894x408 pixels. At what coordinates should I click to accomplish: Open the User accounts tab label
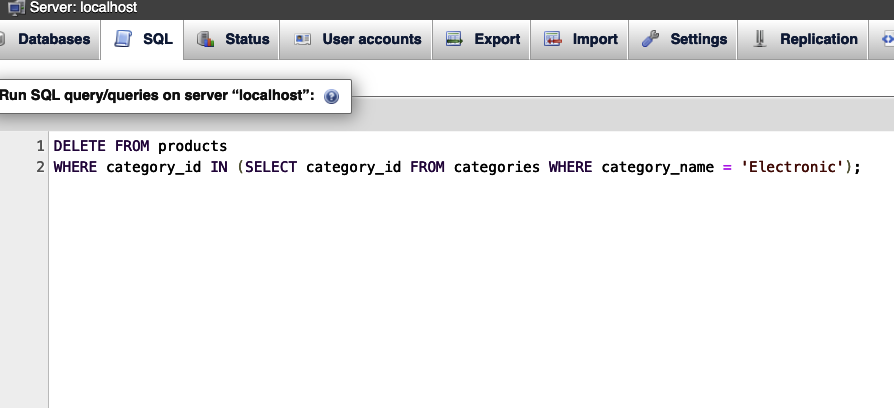(x=372, y=39)
